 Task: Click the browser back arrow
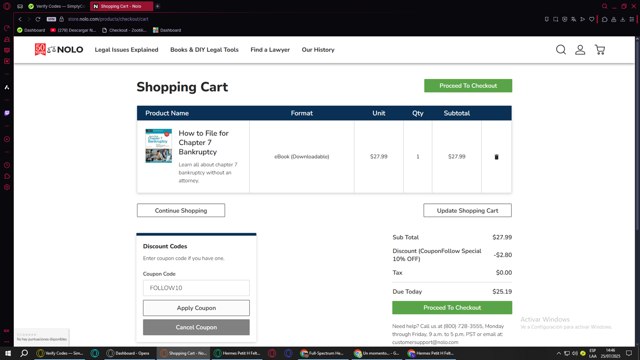pyautogui.click(x=20, y=19)
